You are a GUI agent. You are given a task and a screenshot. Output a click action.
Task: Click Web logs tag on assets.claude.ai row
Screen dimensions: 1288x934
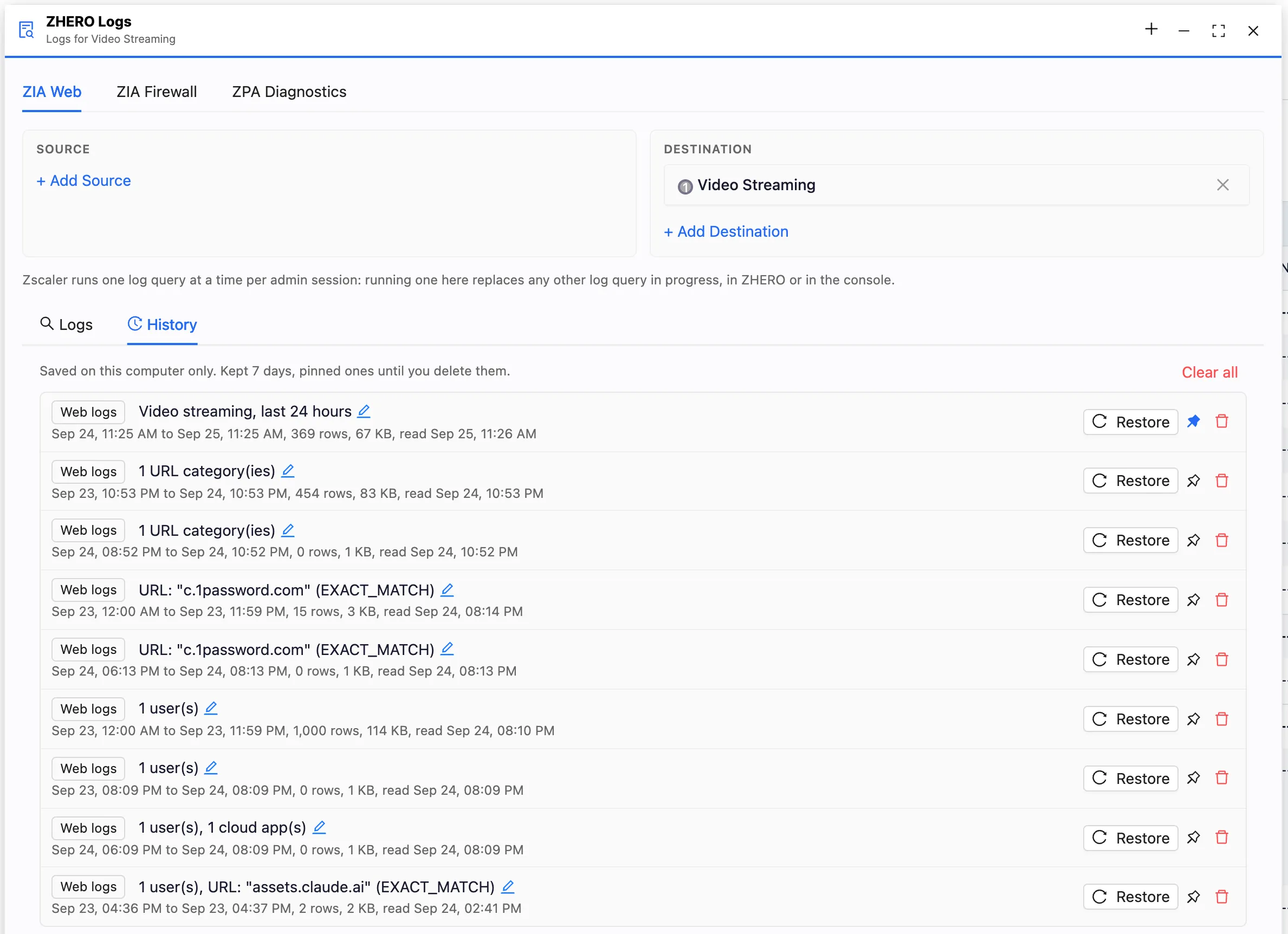pyautogui.click(x=88, y=886)
